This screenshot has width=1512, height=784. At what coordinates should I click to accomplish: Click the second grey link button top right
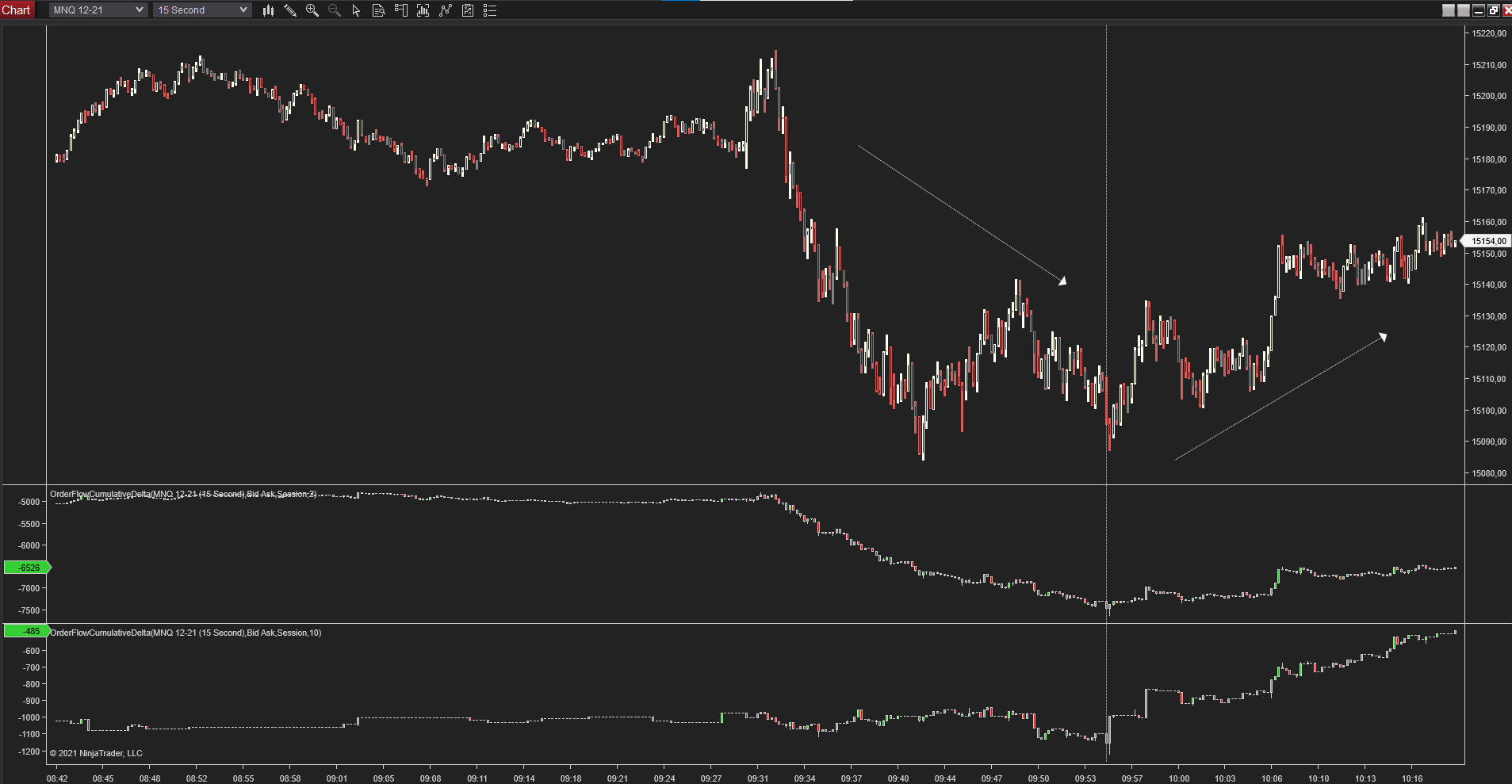[1464, 10]
